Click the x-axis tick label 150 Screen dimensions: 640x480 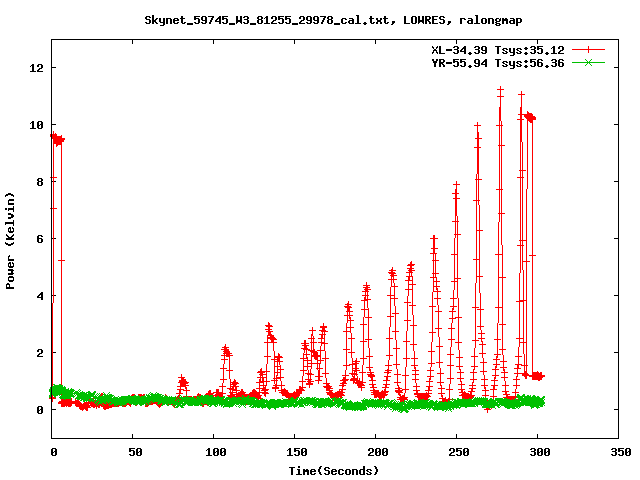pos(297,452)
